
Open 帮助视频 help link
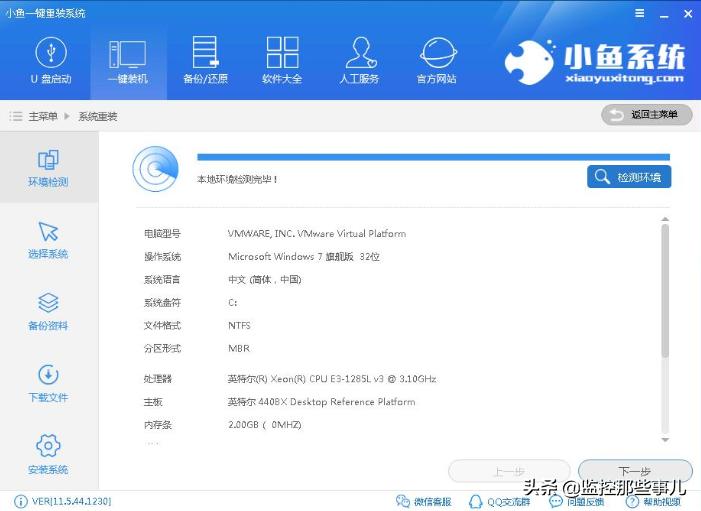click(654, 502)
